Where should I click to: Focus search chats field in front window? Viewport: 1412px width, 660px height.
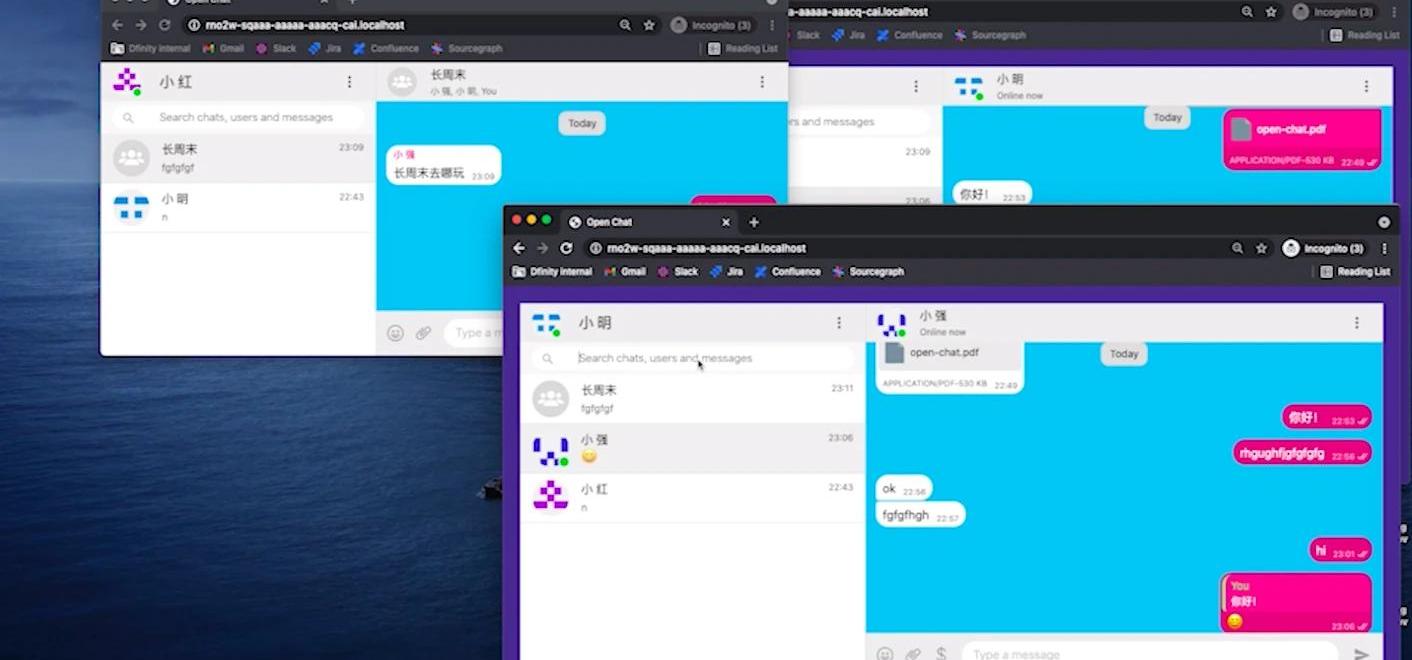pos(692,358)
